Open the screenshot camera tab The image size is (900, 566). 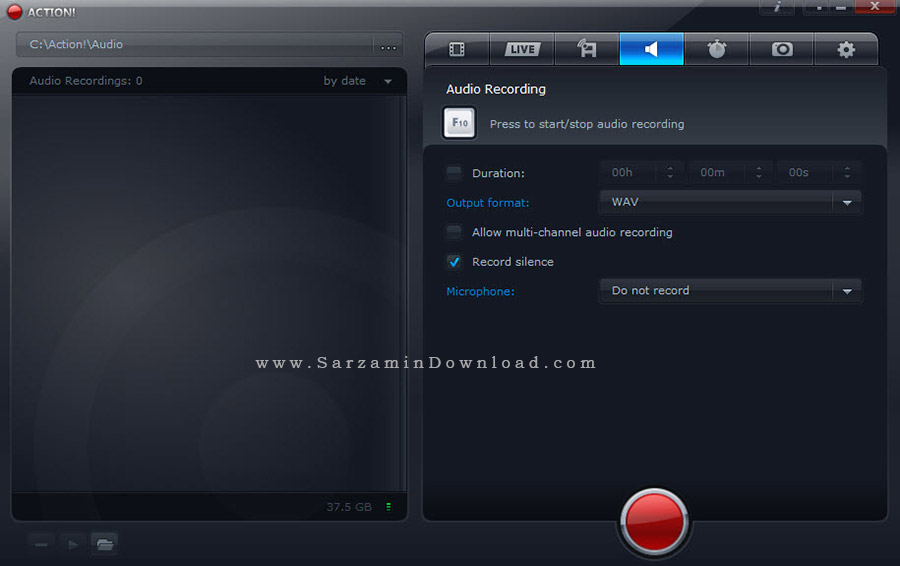782,49
